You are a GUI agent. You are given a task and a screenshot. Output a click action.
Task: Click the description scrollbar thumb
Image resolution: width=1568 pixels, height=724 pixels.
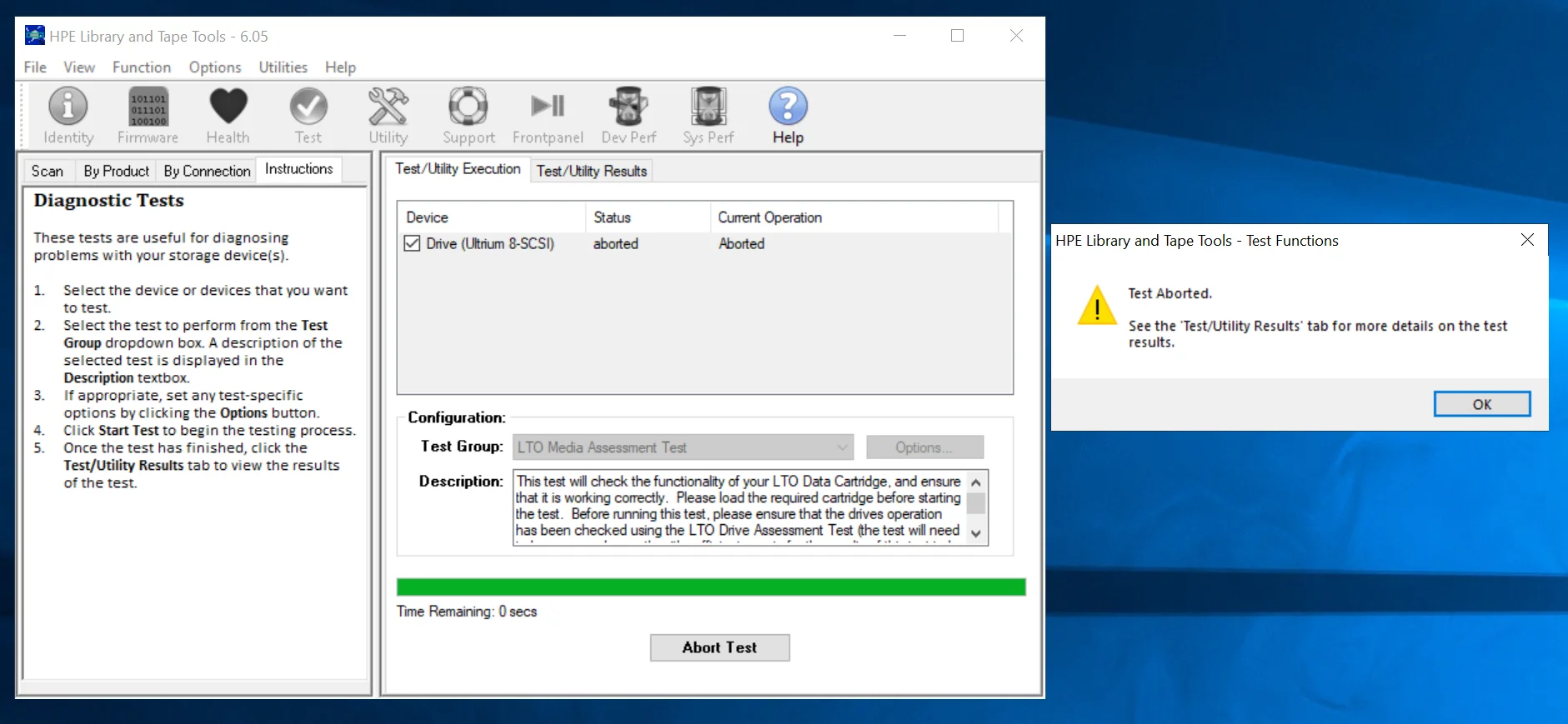976,503
